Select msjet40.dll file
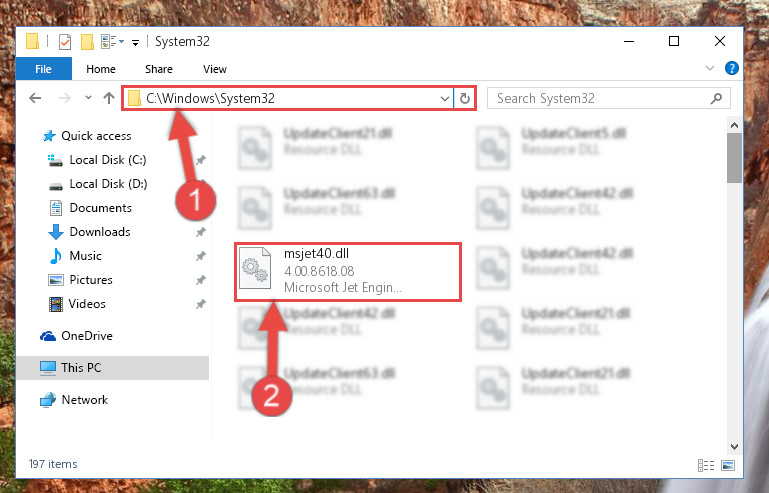 (348, 271)
